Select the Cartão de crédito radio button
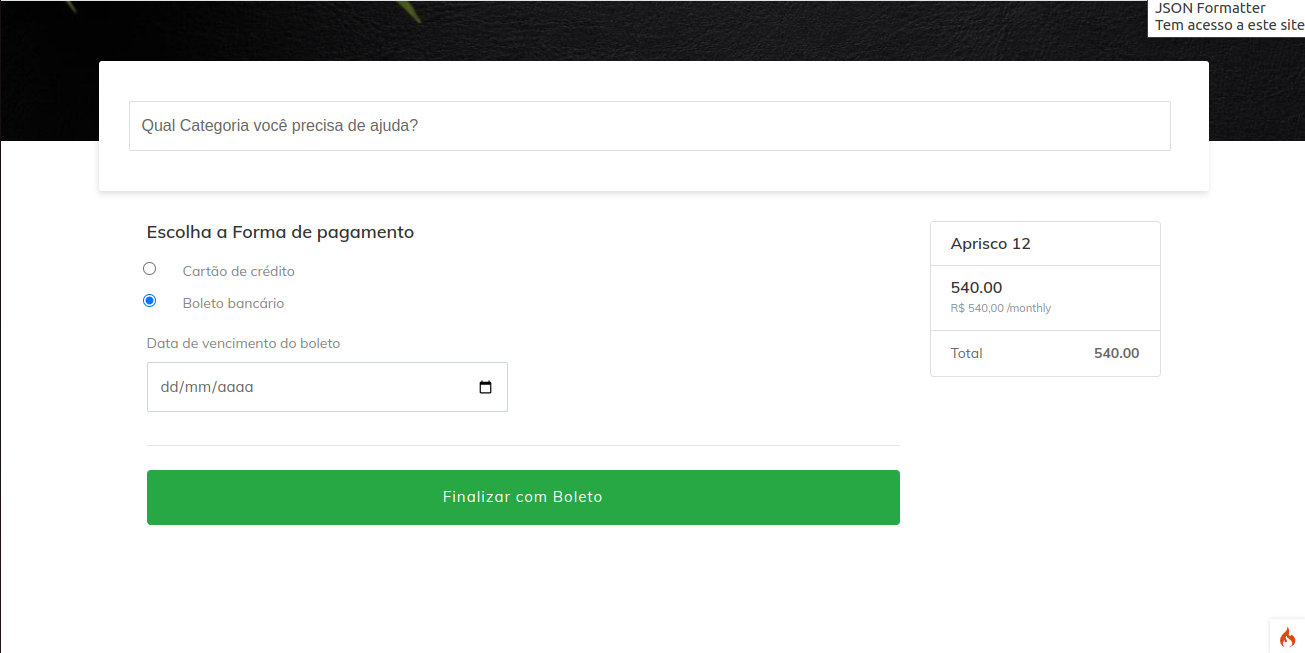 click(150, 269)
